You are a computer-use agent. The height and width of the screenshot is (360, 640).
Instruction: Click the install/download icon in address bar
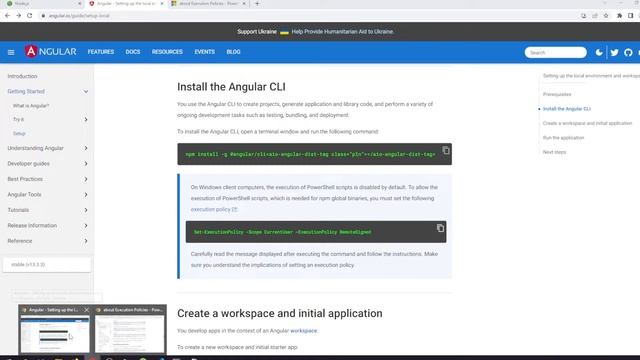click(584, 16)
